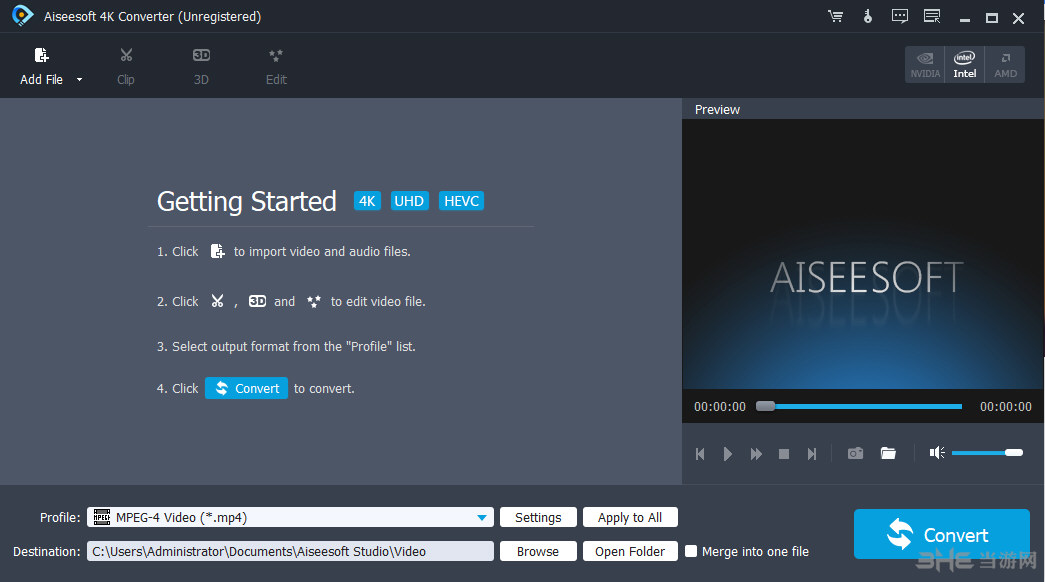This screenshot has width=1045, height=582.
Task: Enable Intel hardware acceleration
Action: click(964, 63)
